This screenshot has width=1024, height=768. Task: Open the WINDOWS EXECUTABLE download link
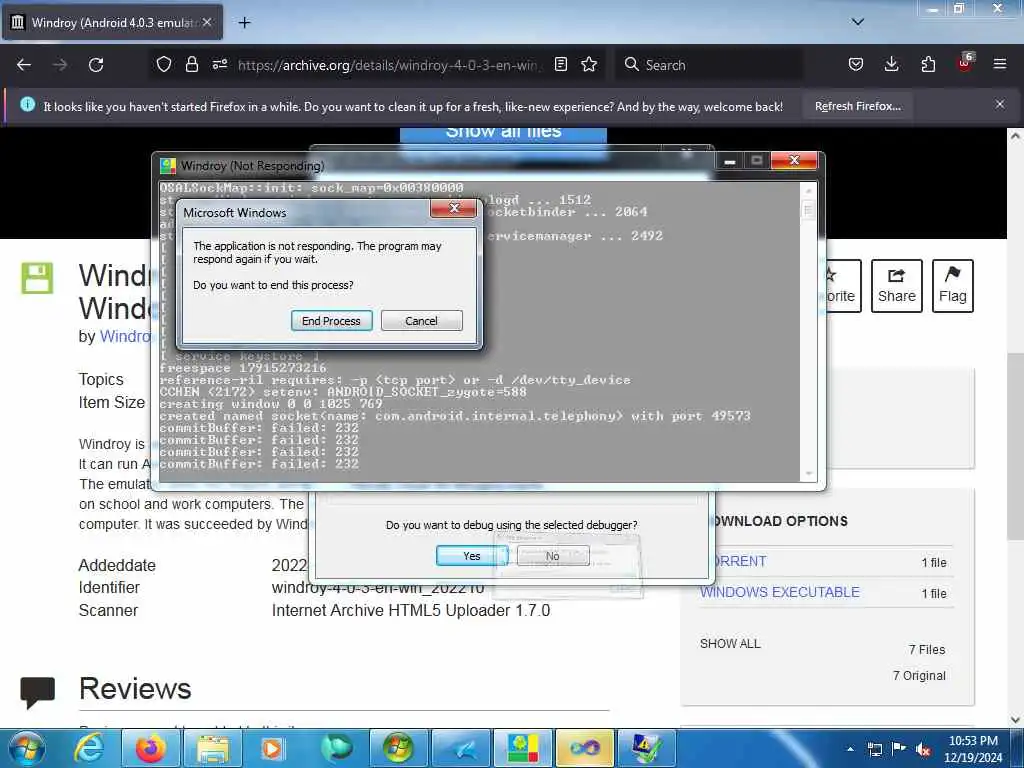(780, 592)
